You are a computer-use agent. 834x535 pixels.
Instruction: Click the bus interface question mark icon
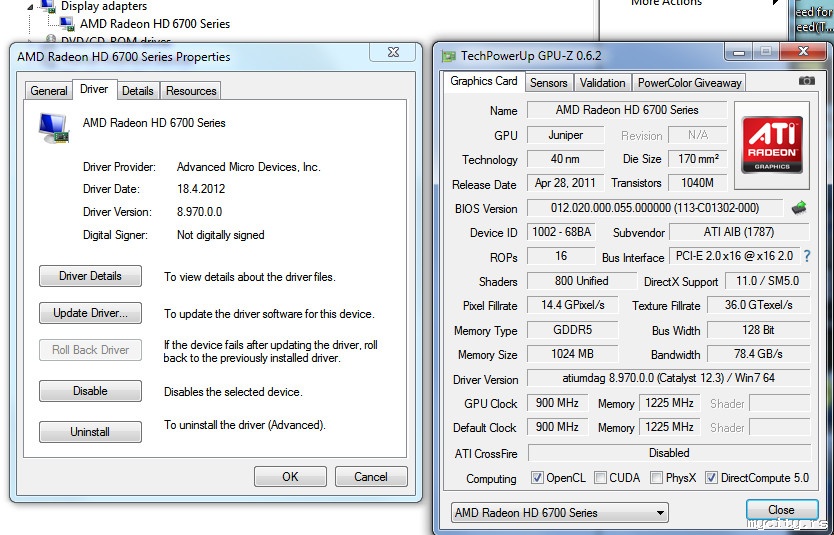coord(807,256)
